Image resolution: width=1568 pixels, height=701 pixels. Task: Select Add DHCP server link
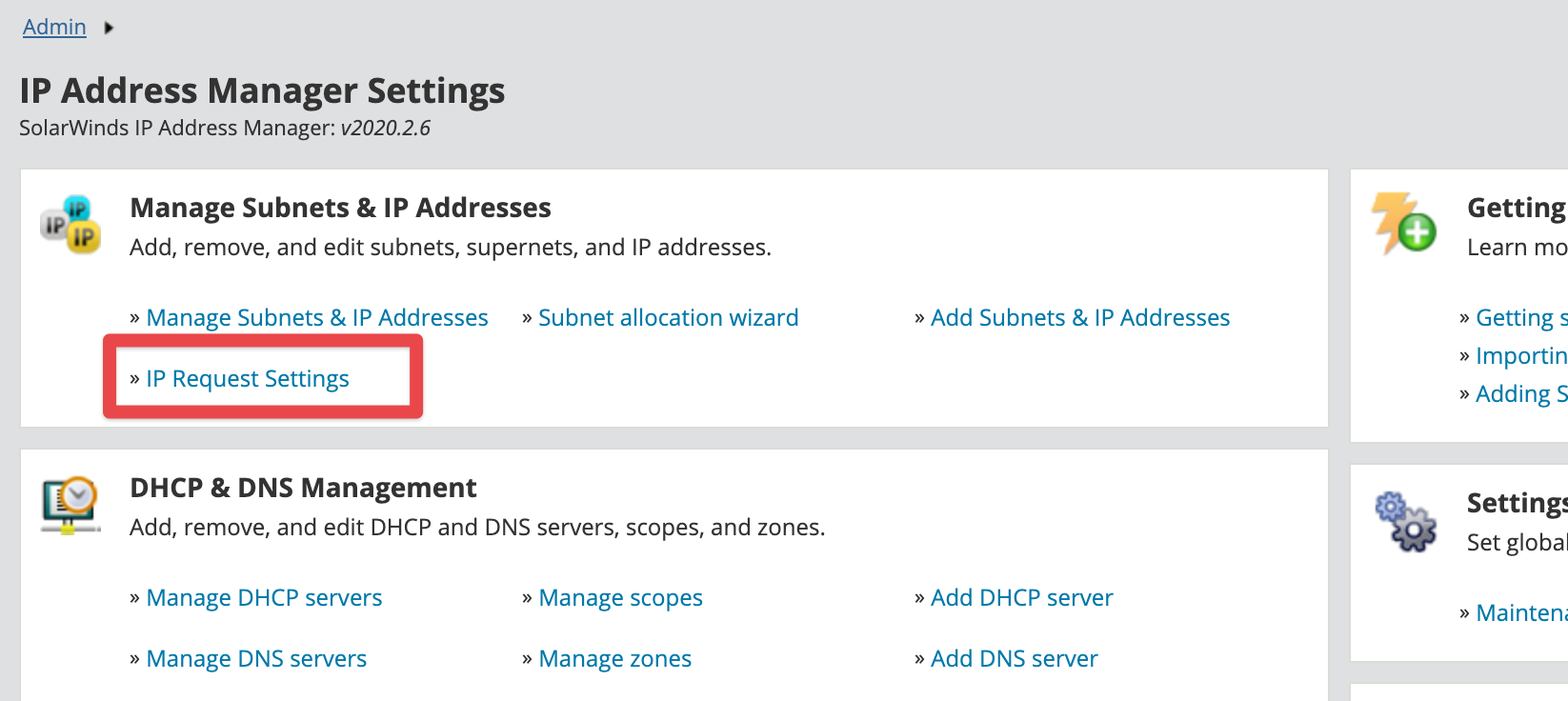point(1021,597)
